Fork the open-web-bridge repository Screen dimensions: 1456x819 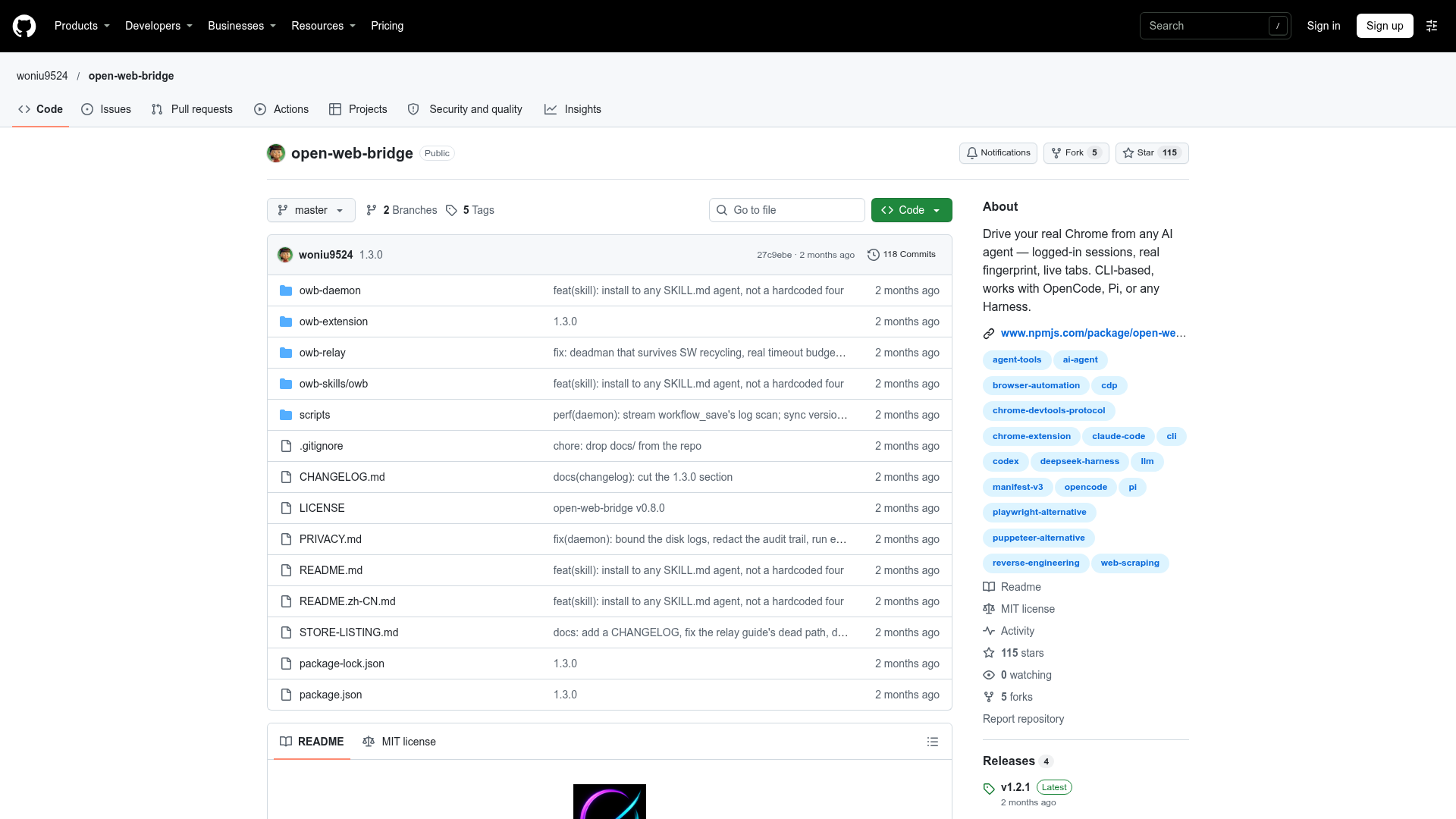tap(1076, 153)
